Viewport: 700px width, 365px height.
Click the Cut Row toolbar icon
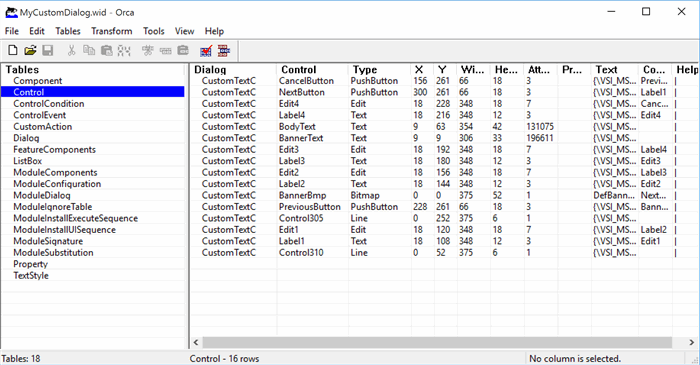click(x=147, y=50)
